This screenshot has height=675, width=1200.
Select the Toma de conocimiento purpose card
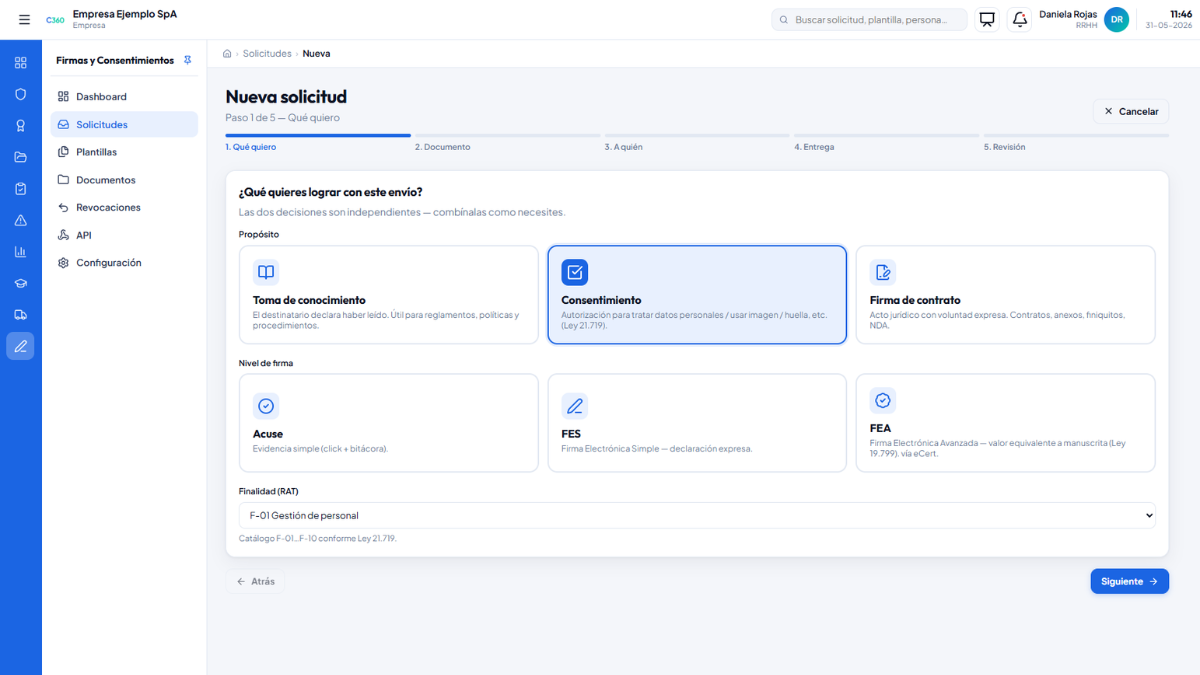[x=389, y=295]
